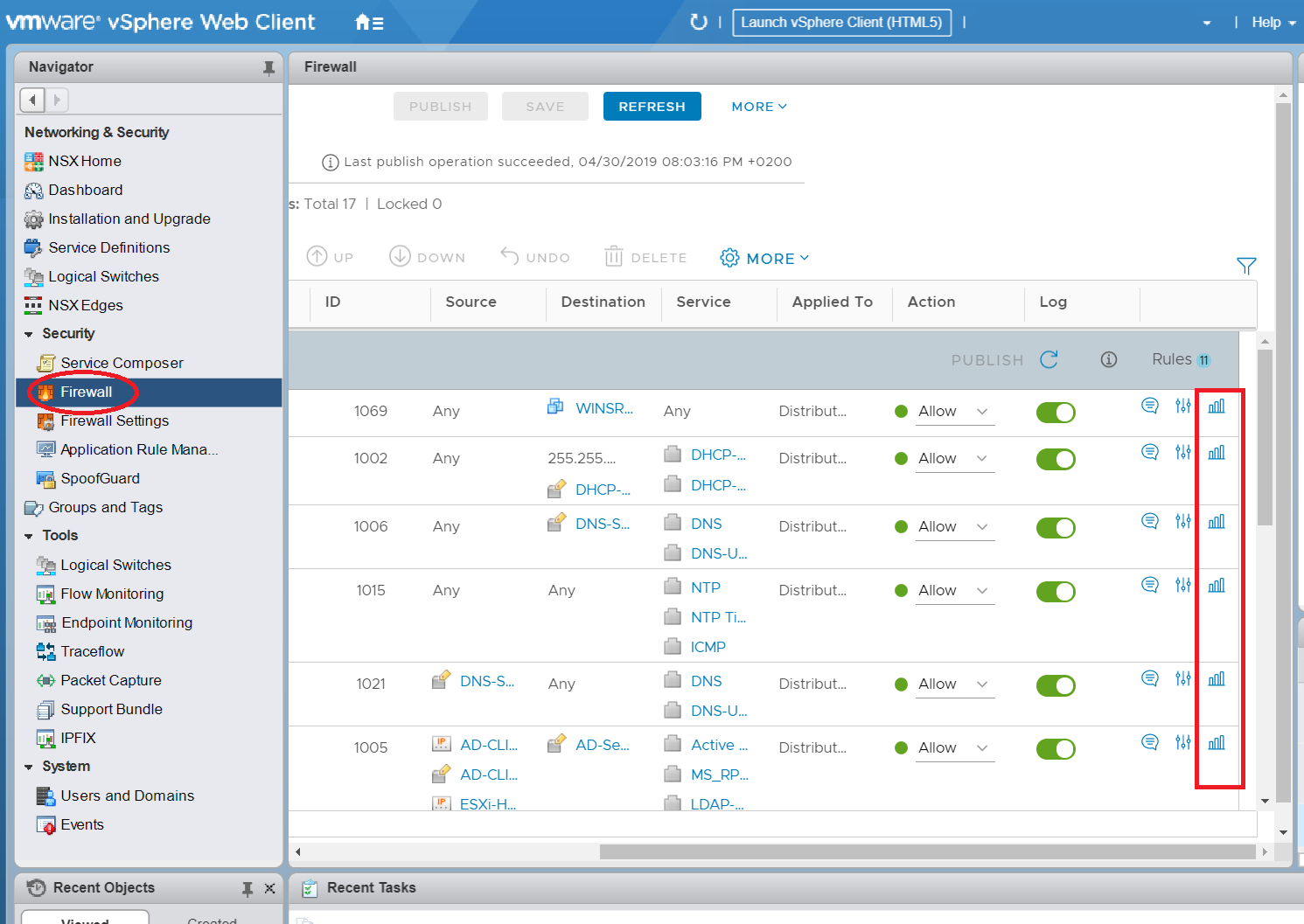Click the global refresh icon in the top bar
The image size is (1304, 924).
click(698, 22)
